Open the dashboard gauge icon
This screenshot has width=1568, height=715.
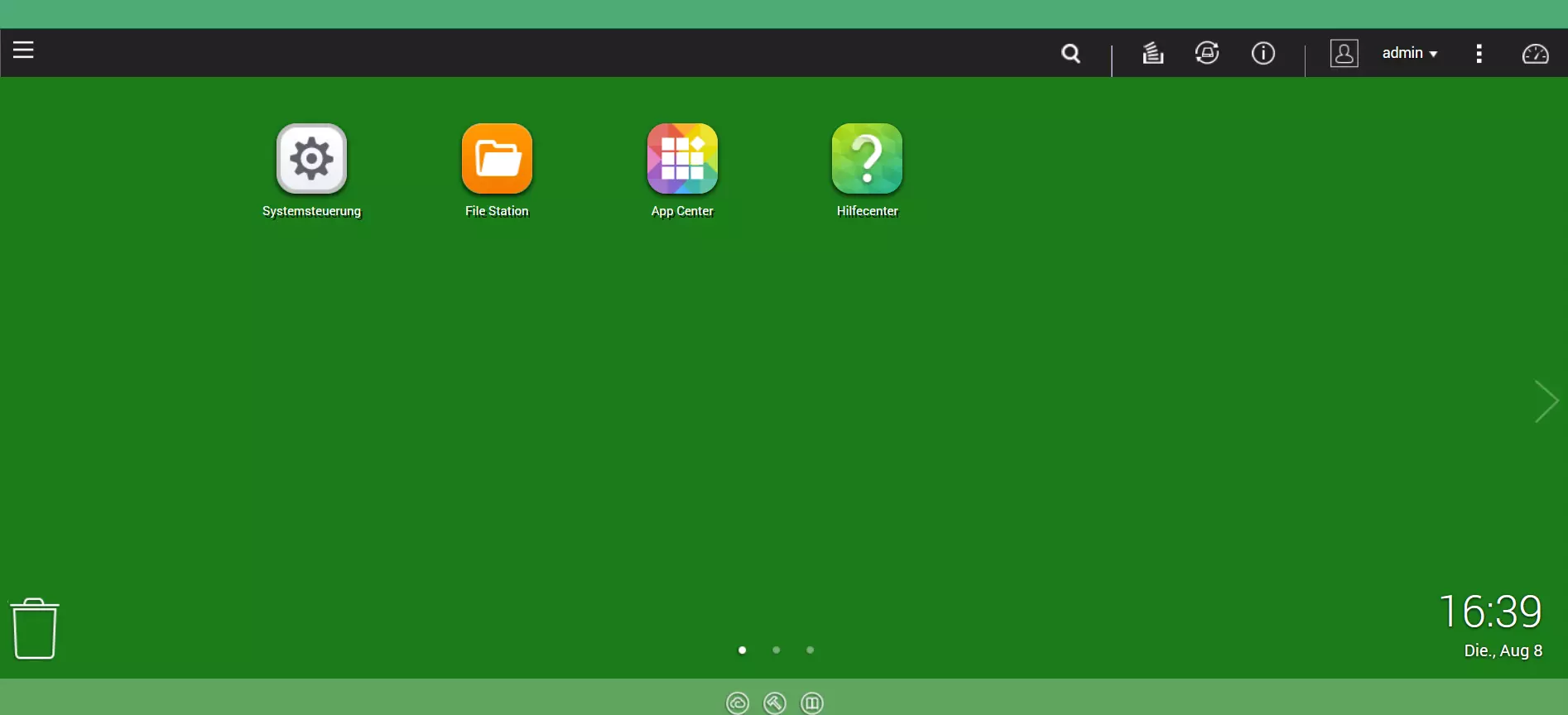coord(1535,54)
